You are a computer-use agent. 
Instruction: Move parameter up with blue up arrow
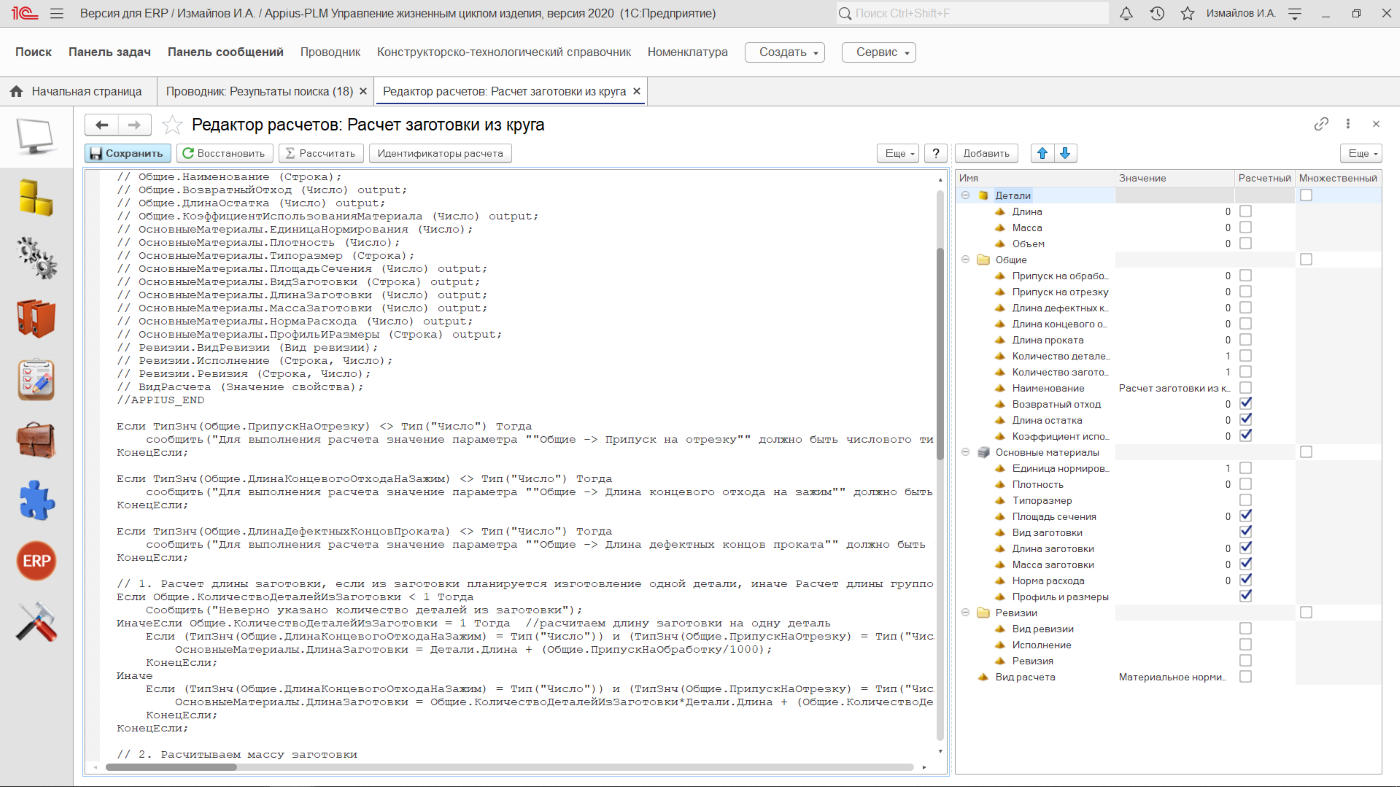(1042, 153)
